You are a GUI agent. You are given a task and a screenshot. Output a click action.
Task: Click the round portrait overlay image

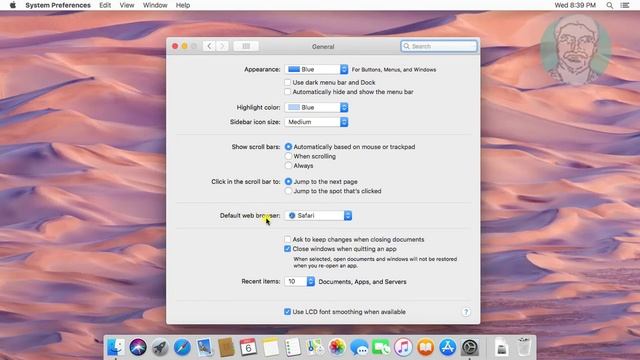(576, 50)
